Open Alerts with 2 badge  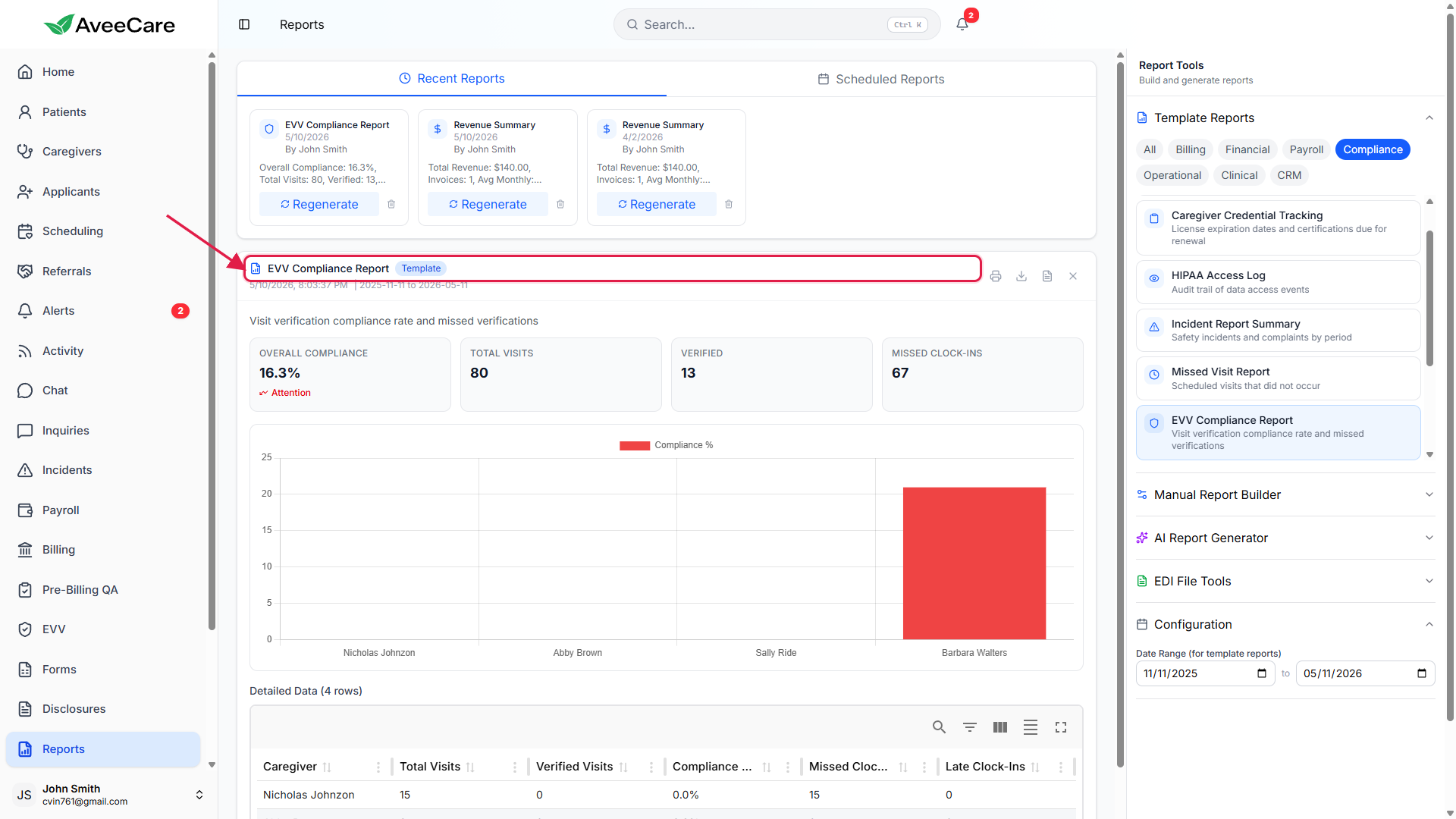pos(103,311)
